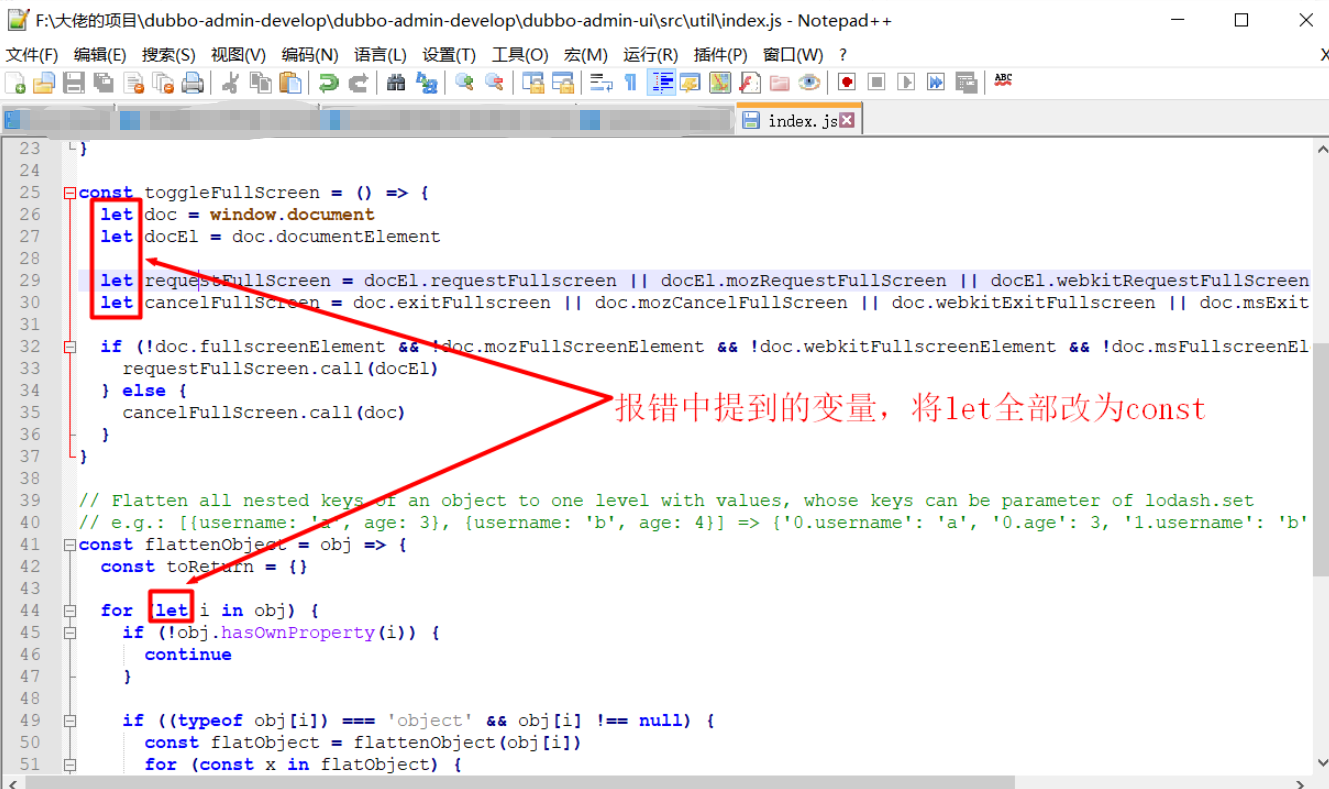Open the 运行(R) menu
Screen dimensions: 1329x789
pos(650,55)
